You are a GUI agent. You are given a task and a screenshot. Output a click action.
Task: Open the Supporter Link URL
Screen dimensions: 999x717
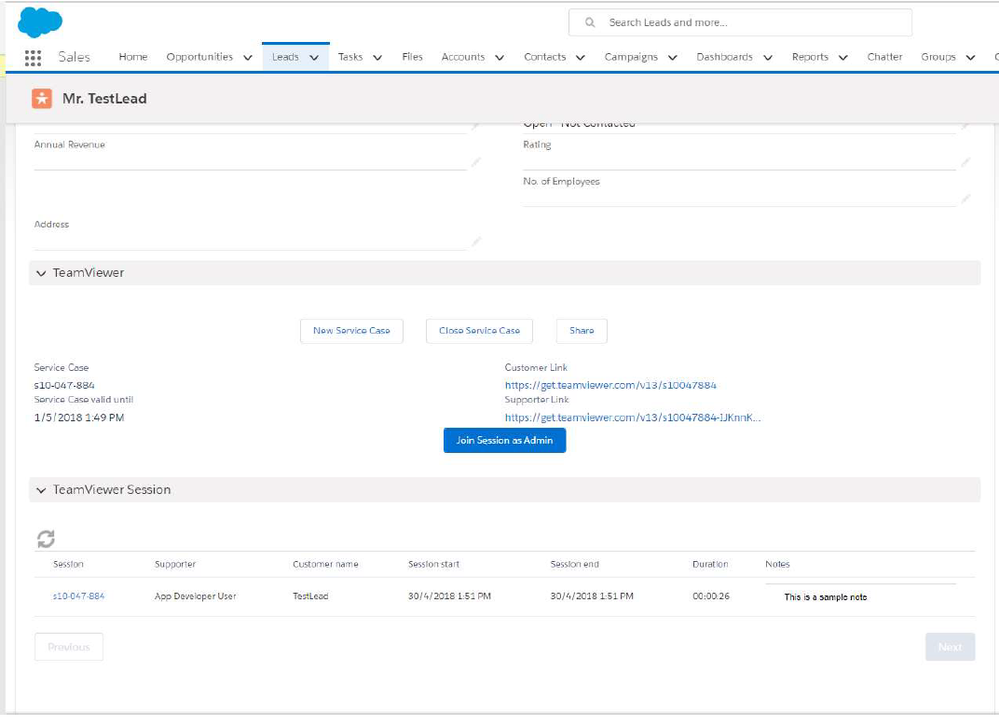(x=633, y=417)
